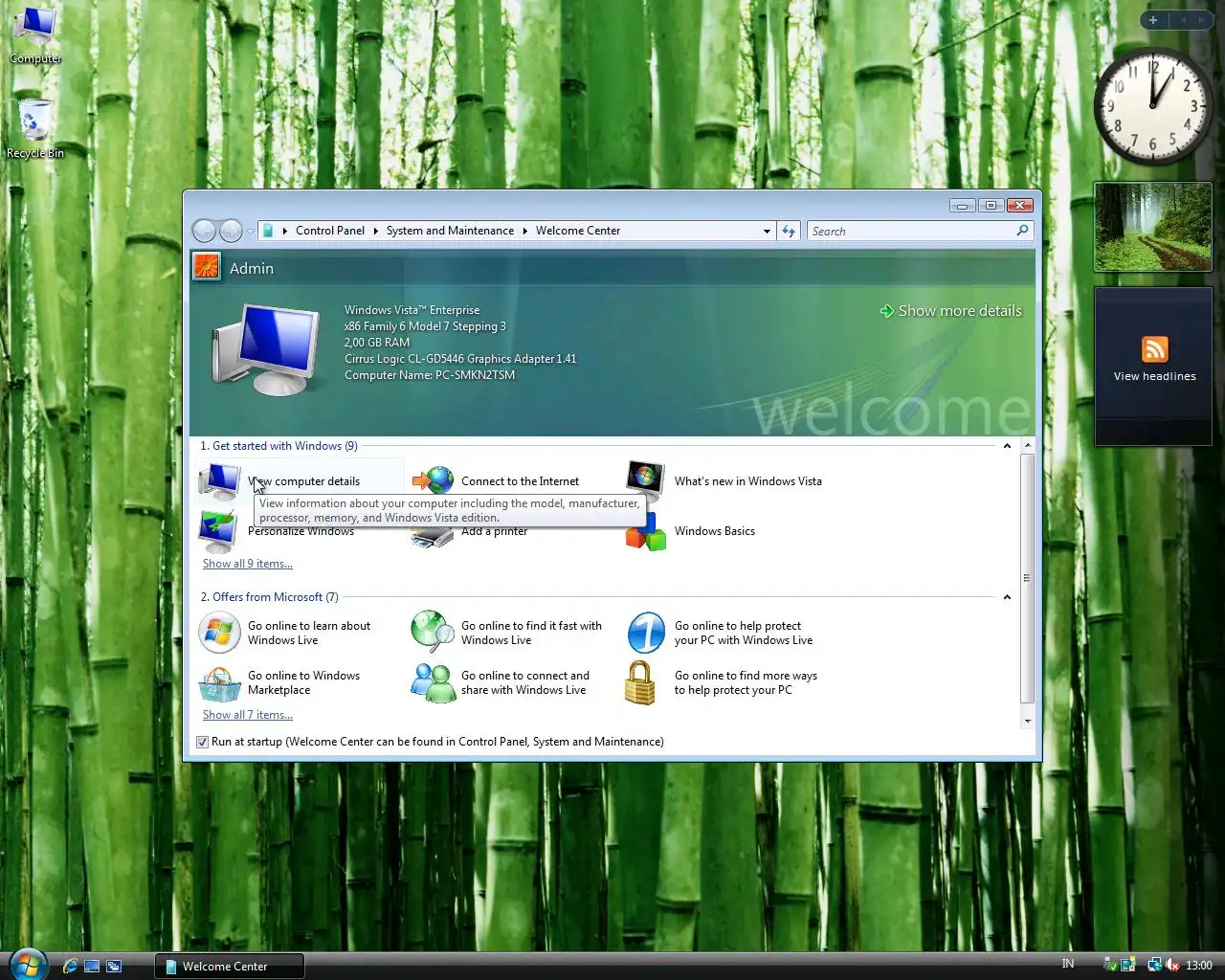Click the 2,00 GB RAM text
Screen dimensions: 1225x980
(x=377, y=343)
